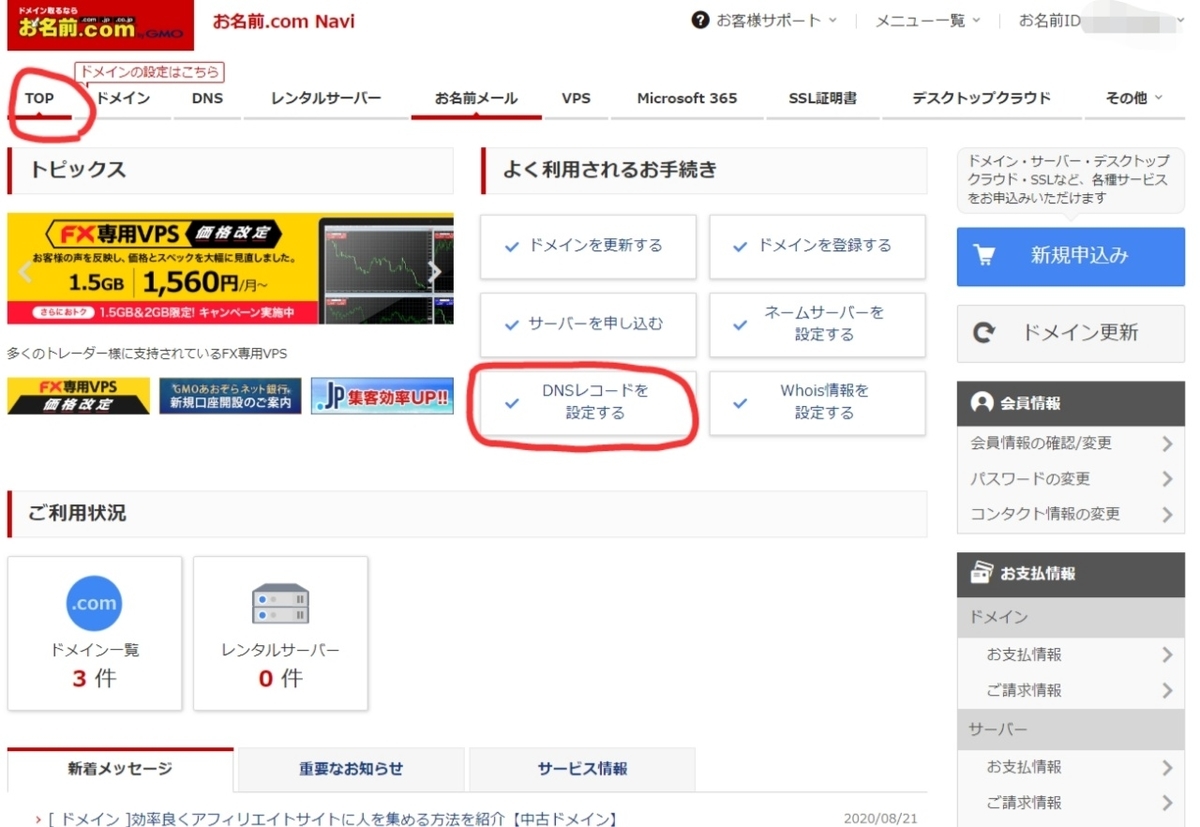Select the TOP navigation tab

40,98
